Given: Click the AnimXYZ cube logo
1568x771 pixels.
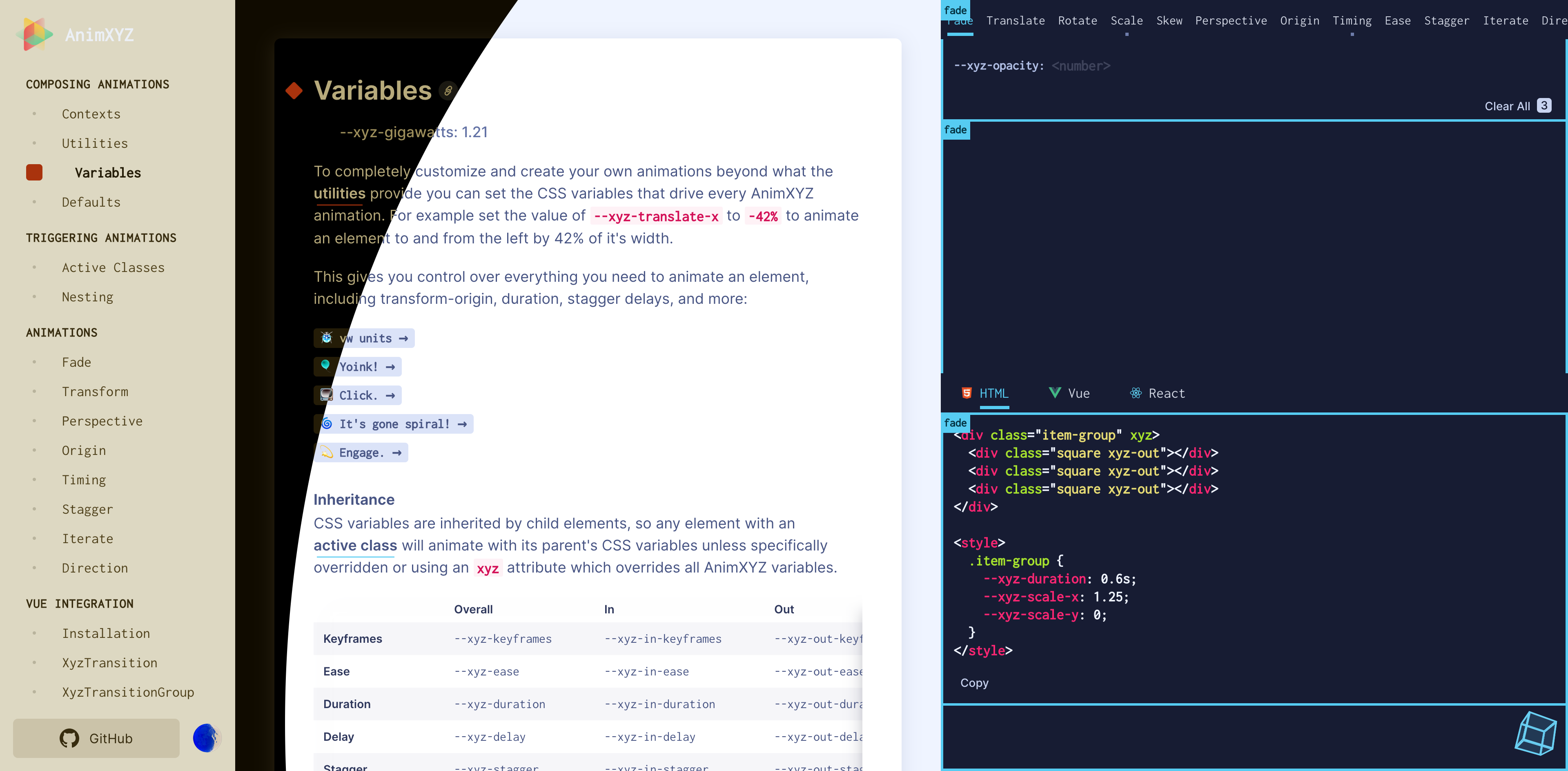Looking at the screenshot, I should tap(35, 34).
